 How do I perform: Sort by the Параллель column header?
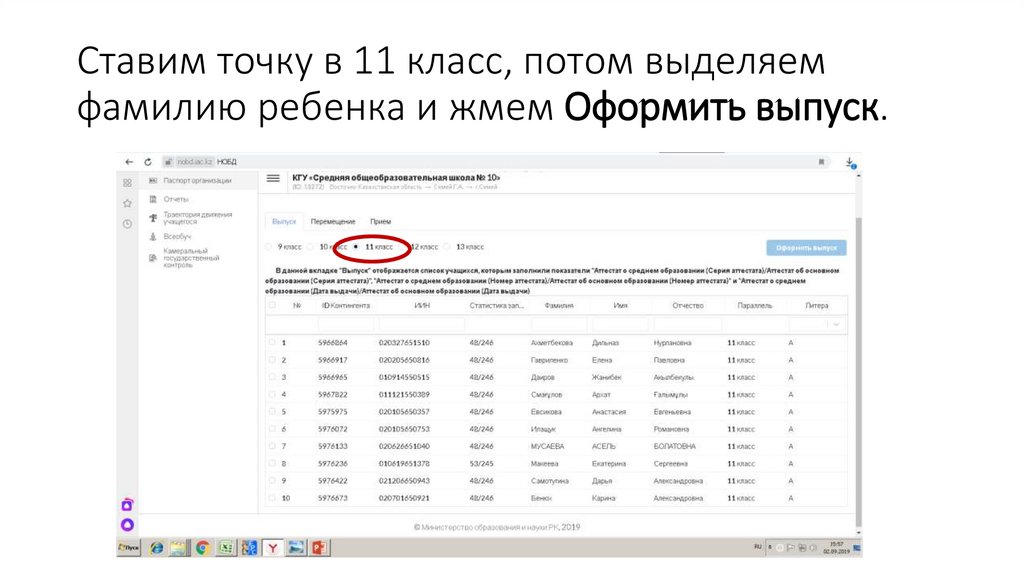tap(754, 306)
